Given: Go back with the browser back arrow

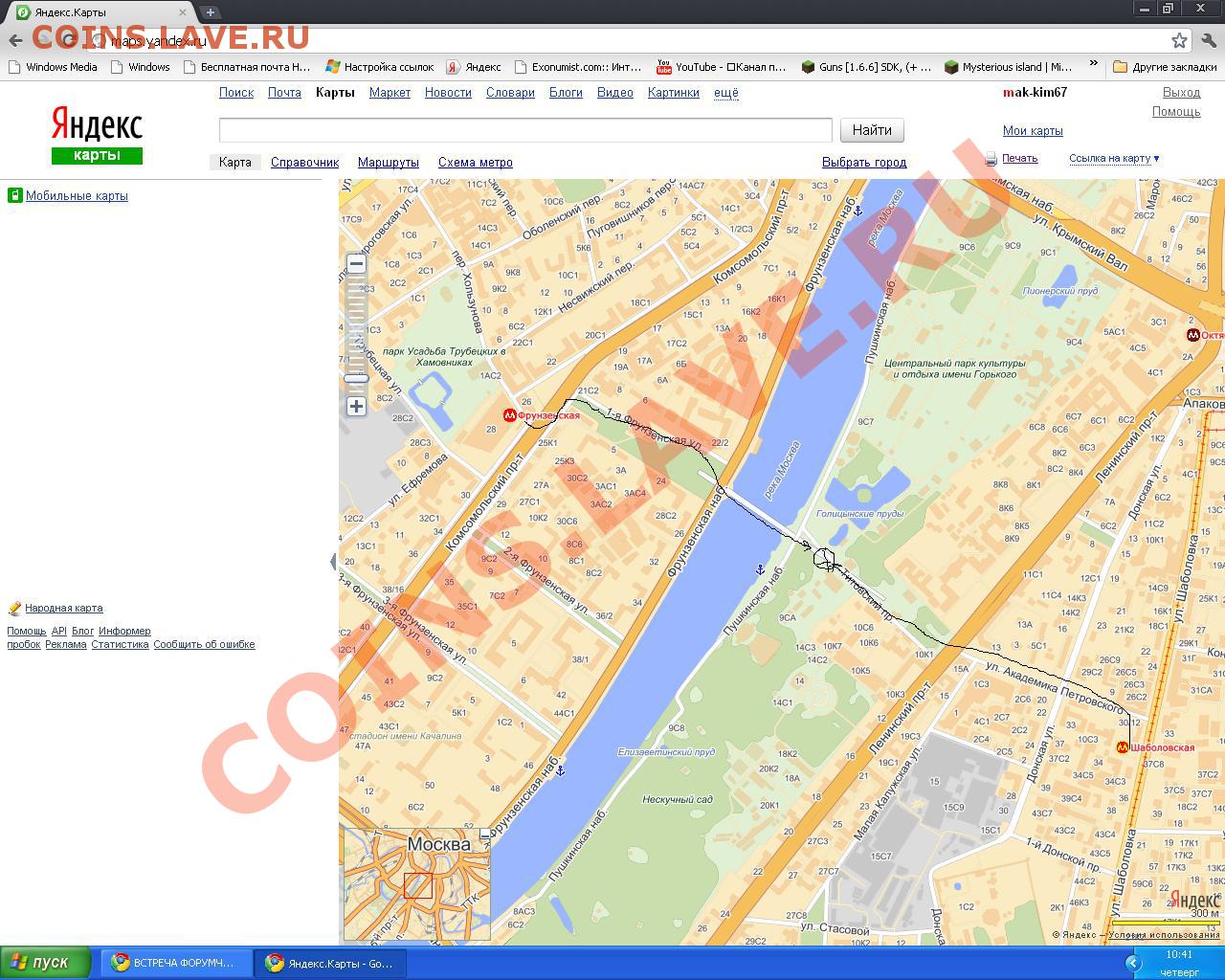Looking at the screenshot, I should (x=15, y=40).
